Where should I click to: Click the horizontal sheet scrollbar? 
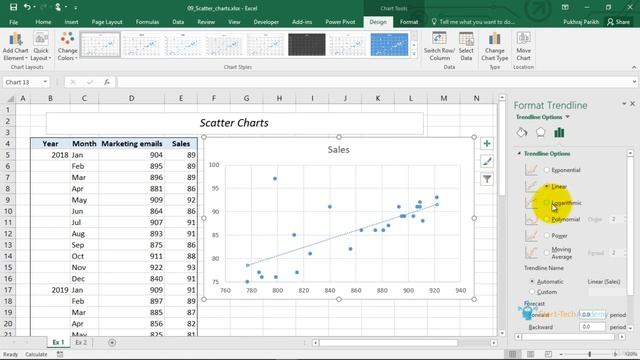pyautogui.click(x=388, y=342)
